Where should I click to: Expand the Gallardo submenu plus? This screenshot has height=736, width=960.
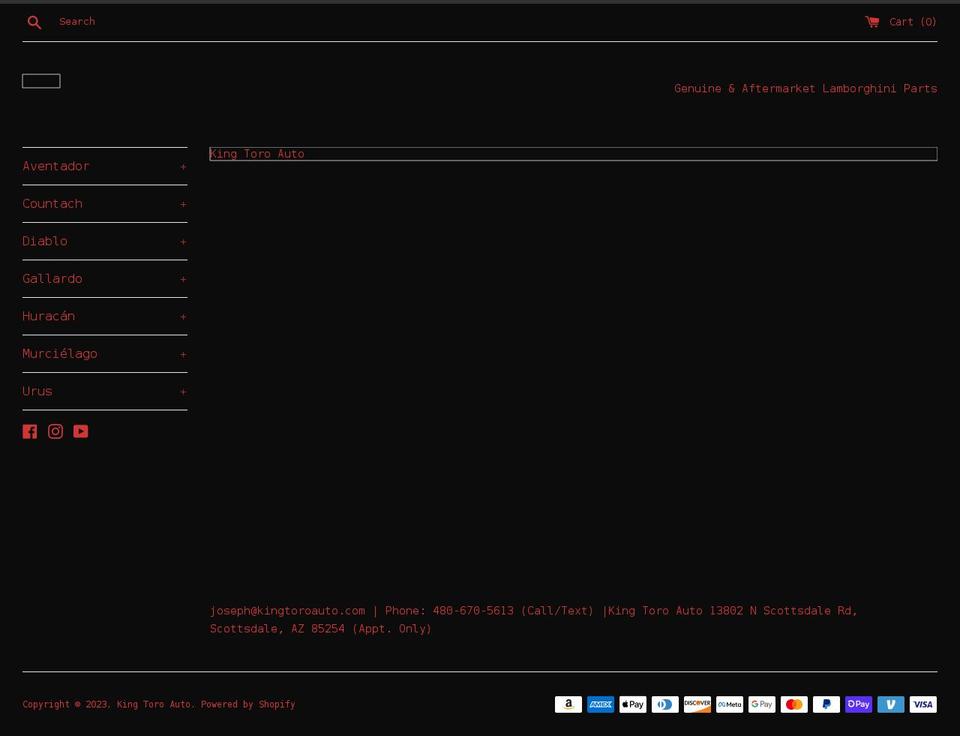[183, 279]
